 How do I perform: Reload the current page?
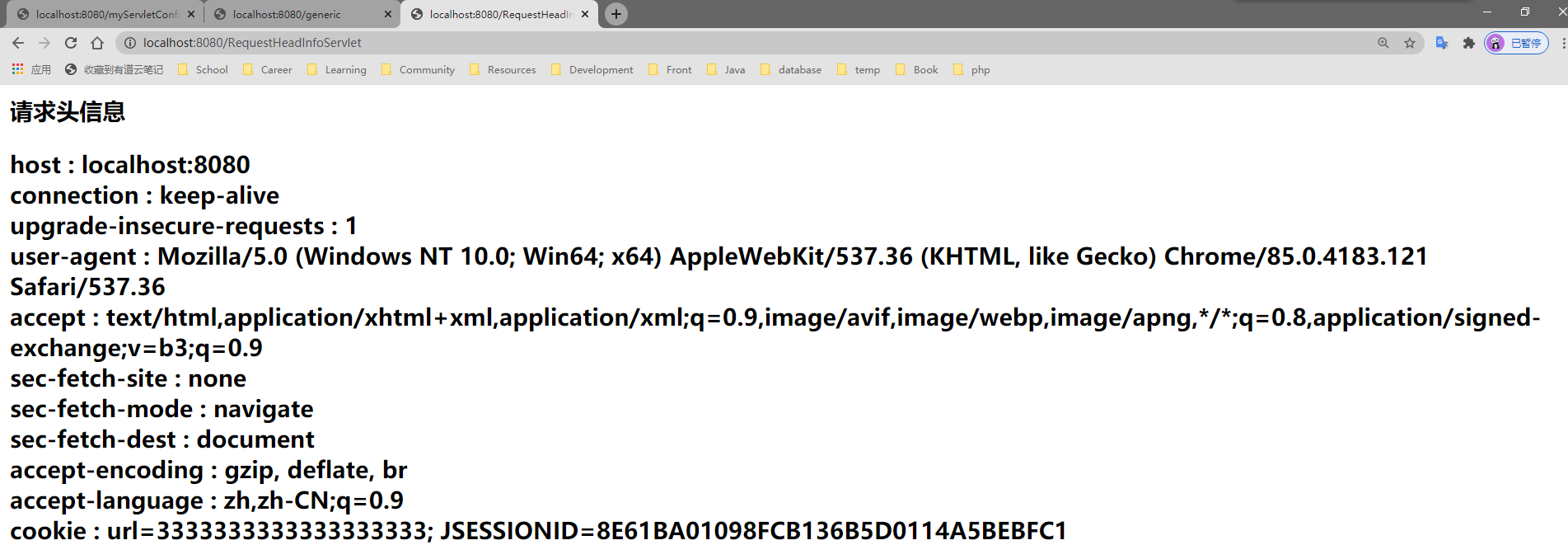[x=71, y=43]
